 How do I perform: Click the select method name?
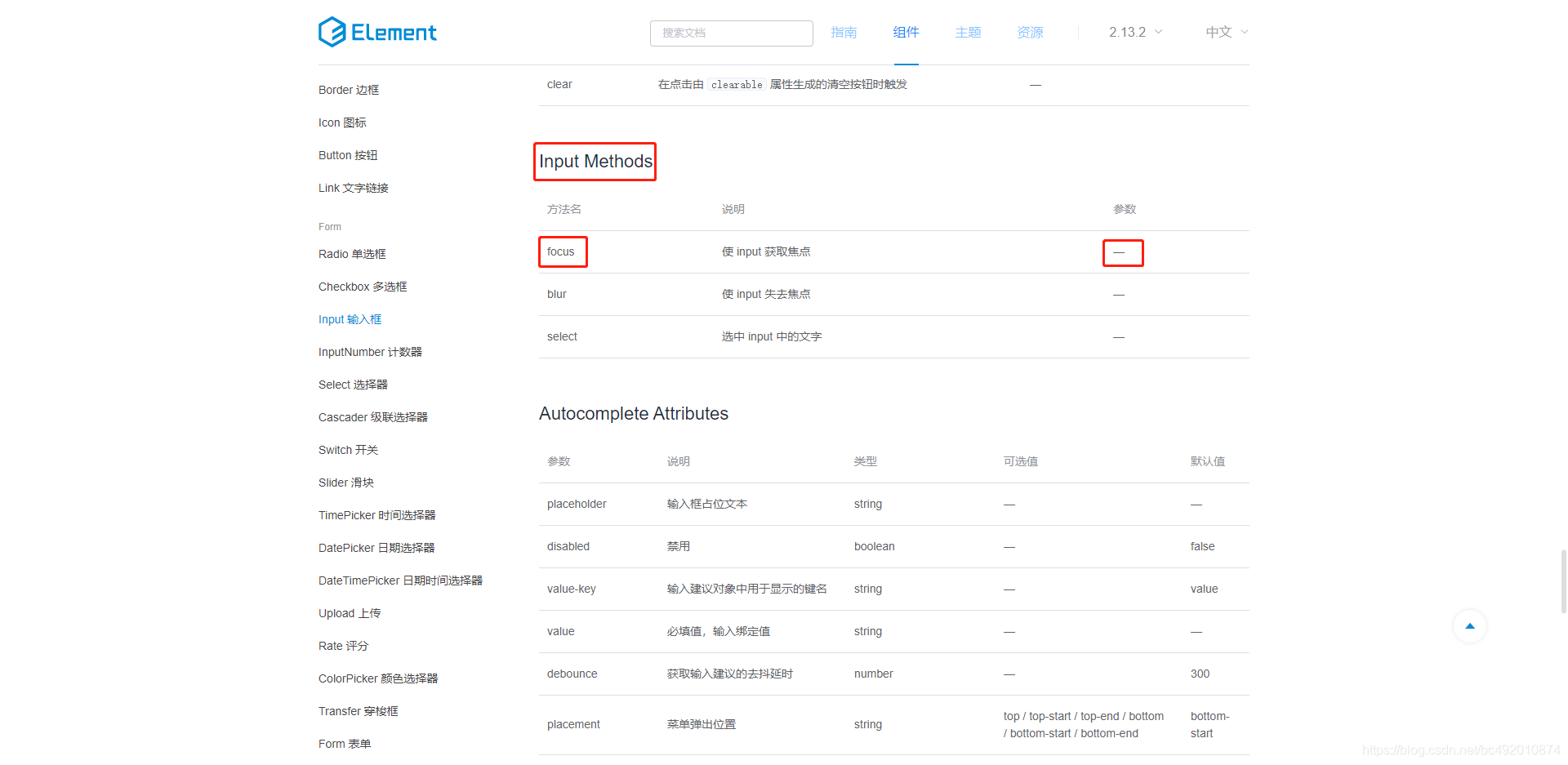562,336
